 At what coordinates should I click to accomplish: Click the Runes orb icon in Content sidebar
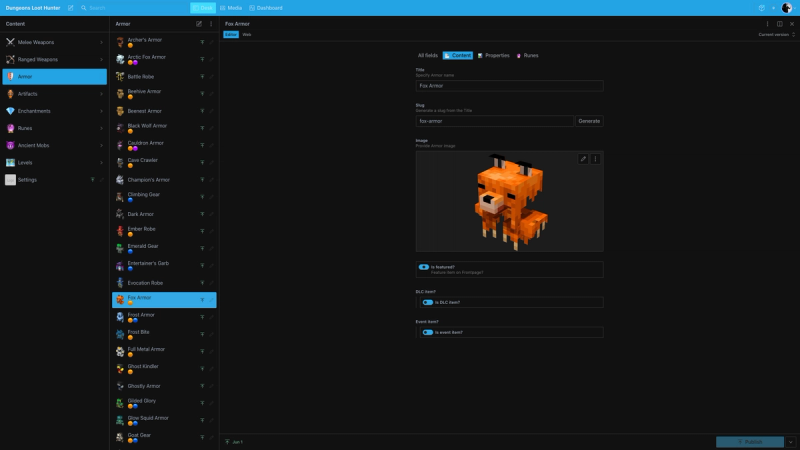(10, 128)
